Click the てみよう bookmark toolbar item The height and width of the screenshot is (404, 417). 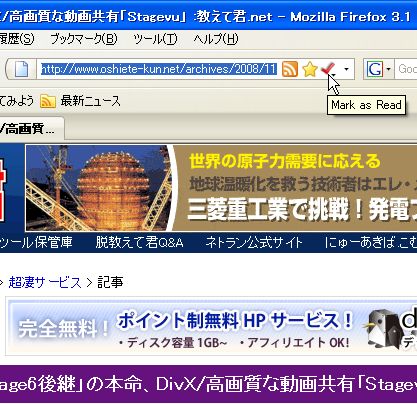(17, 101)
